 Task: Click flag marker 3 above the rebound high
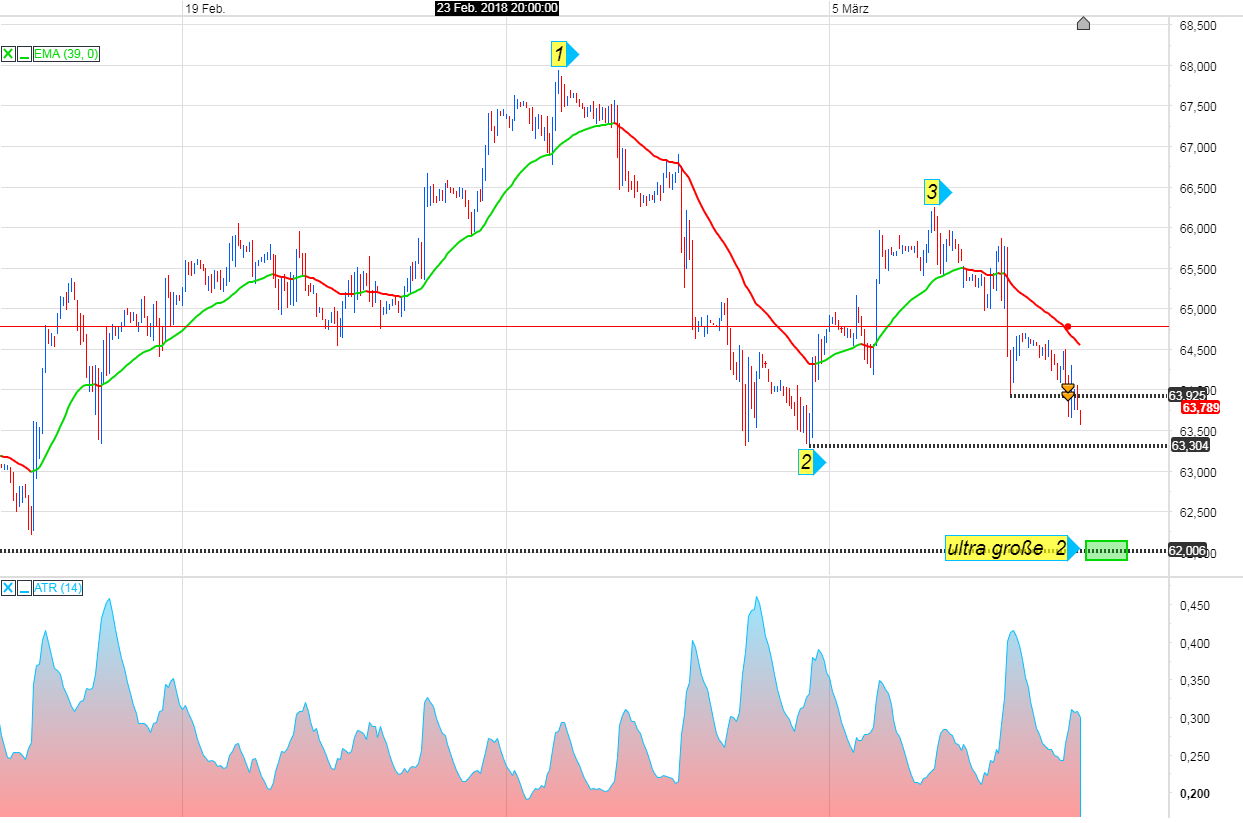[x=933, y=192]
